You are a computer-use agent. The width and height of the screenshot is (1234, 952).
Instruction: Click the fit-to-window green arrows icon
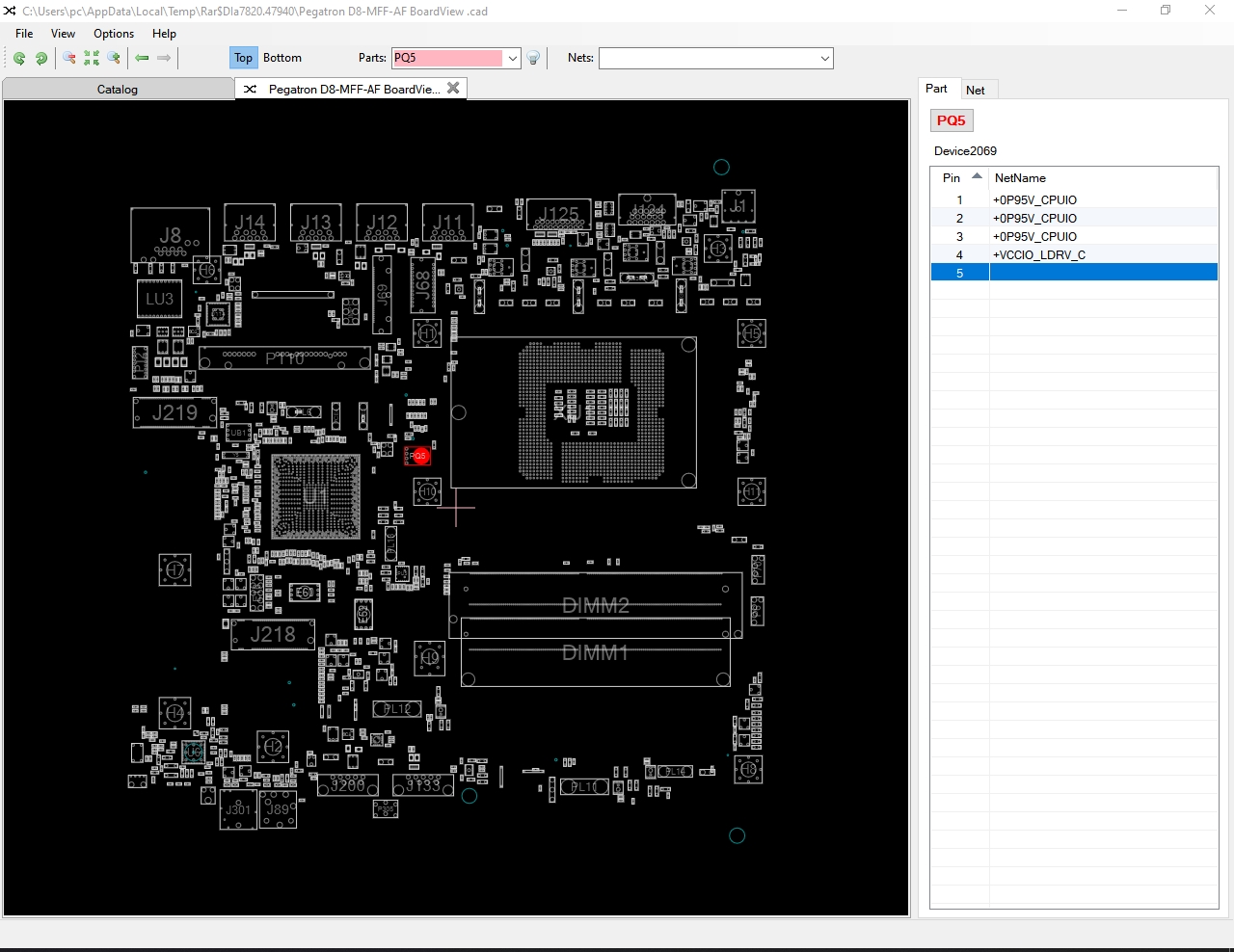point(92,58)
